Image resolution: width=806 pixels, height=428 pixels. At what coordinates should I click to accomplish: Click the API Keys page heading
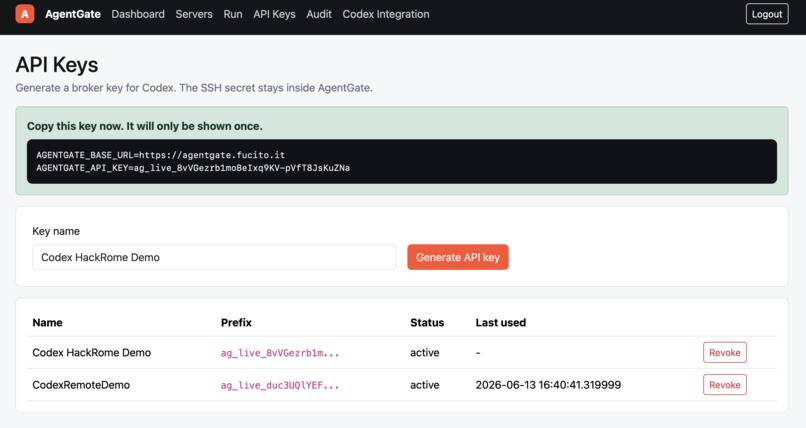click(57, 65)
